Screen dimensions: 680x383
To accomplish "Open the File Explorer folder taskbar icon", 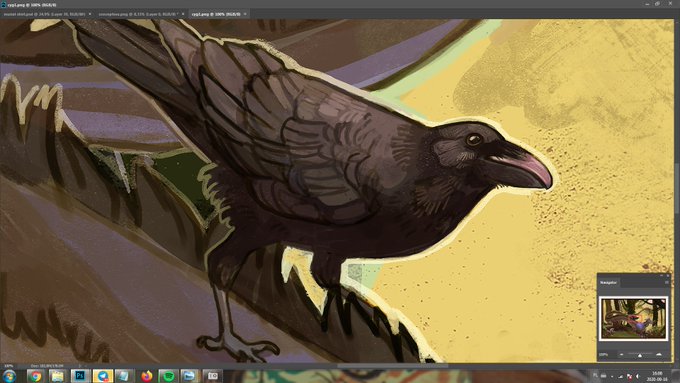I will pyautogui.click(x=58, y=376).
